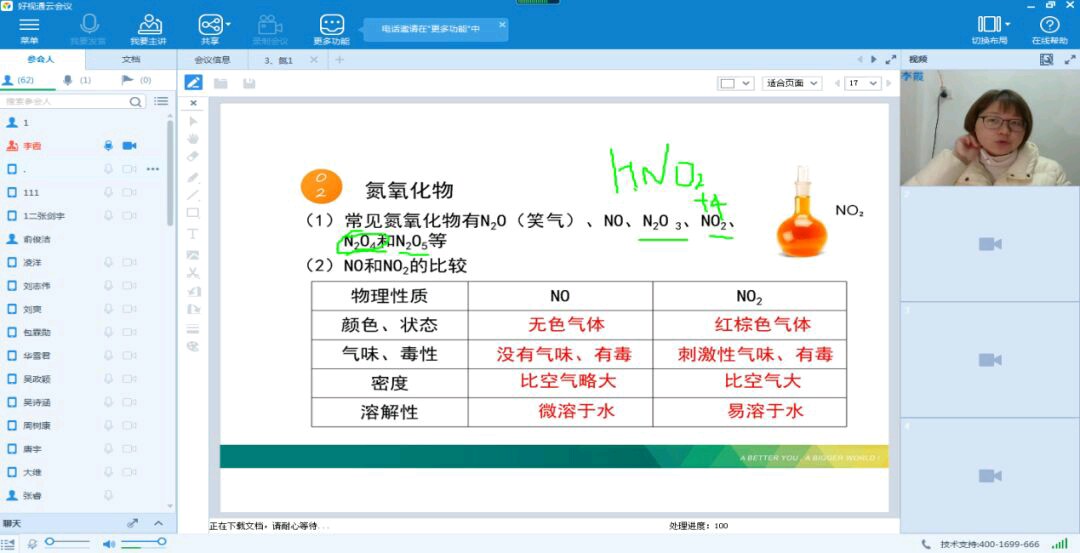The width and height of the screenshot is (1080, 553).
Task: Click the search magnifier in participant search
Action: click(136, 102)
